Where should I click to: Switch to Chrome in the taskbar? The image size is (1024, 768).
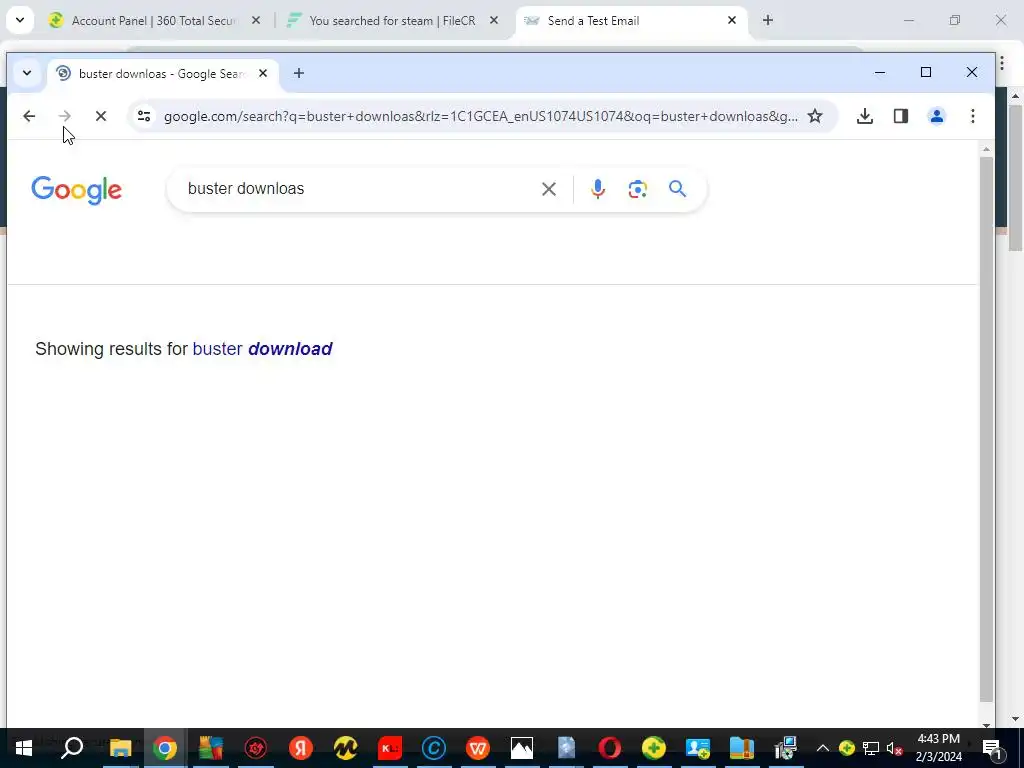tap(165, 748)
